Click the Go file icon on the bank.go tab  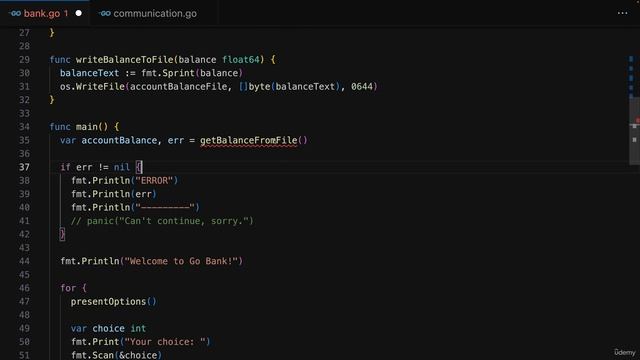click(x=15, y=13)
